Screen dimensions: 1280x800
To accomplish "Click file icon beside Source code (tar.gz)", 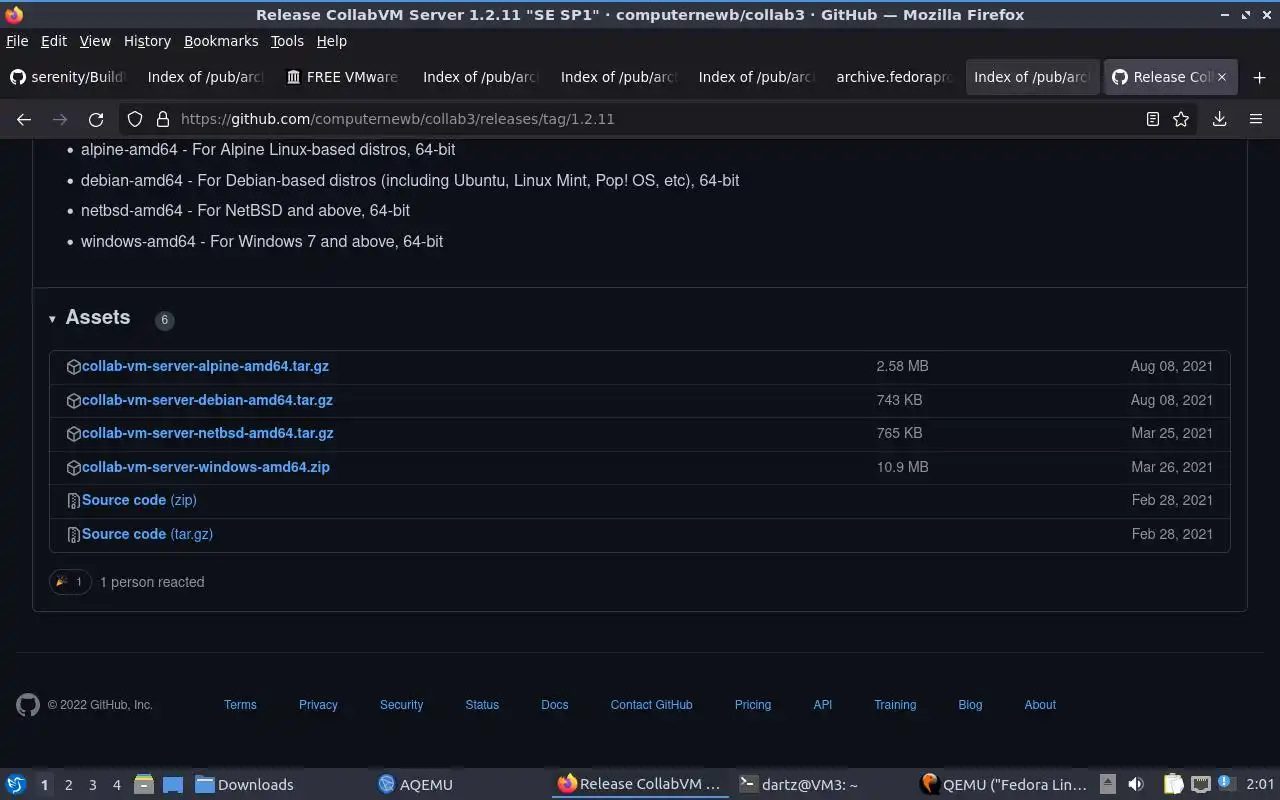I will [73, 535].
